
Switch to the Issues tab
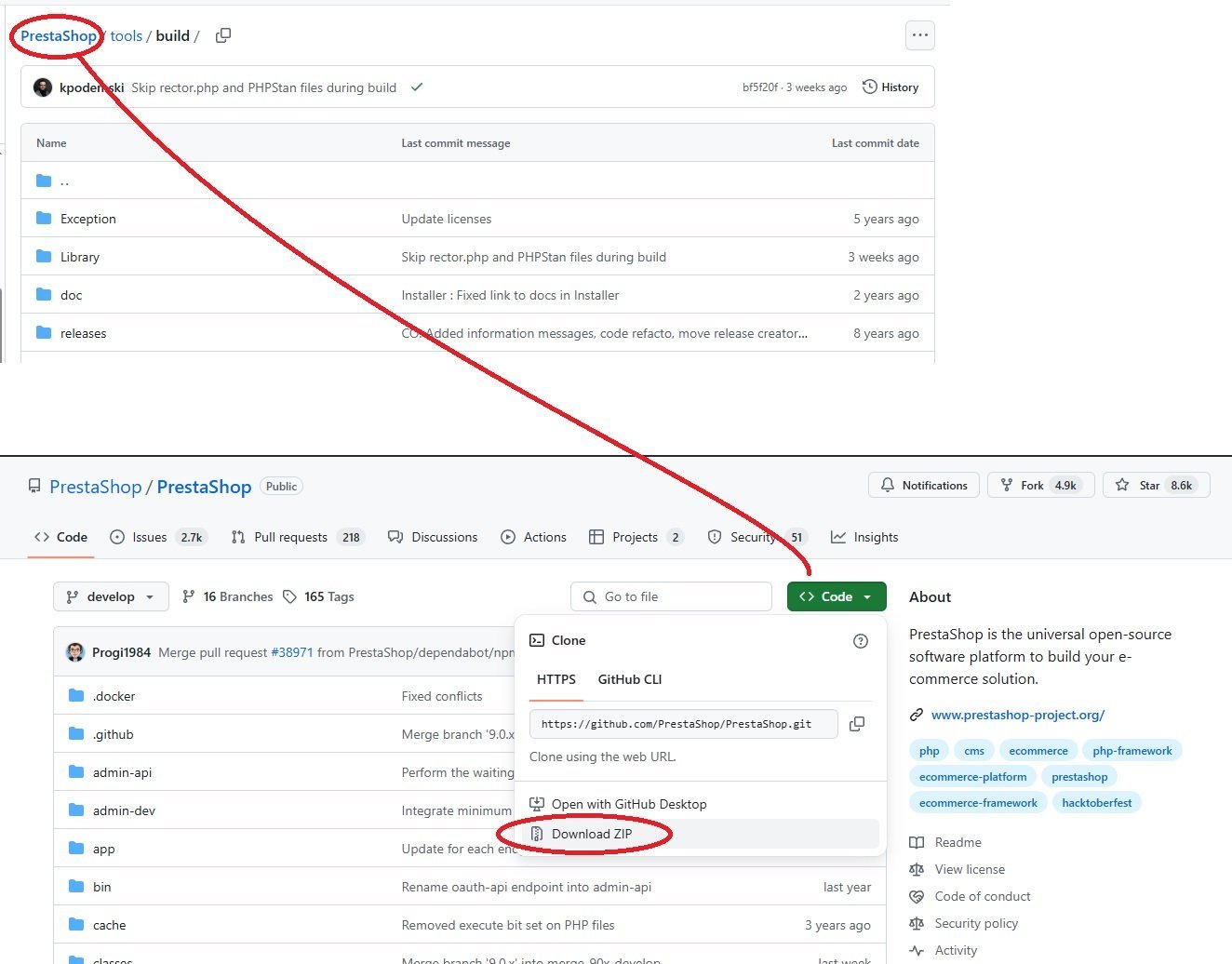coord(157,537)
